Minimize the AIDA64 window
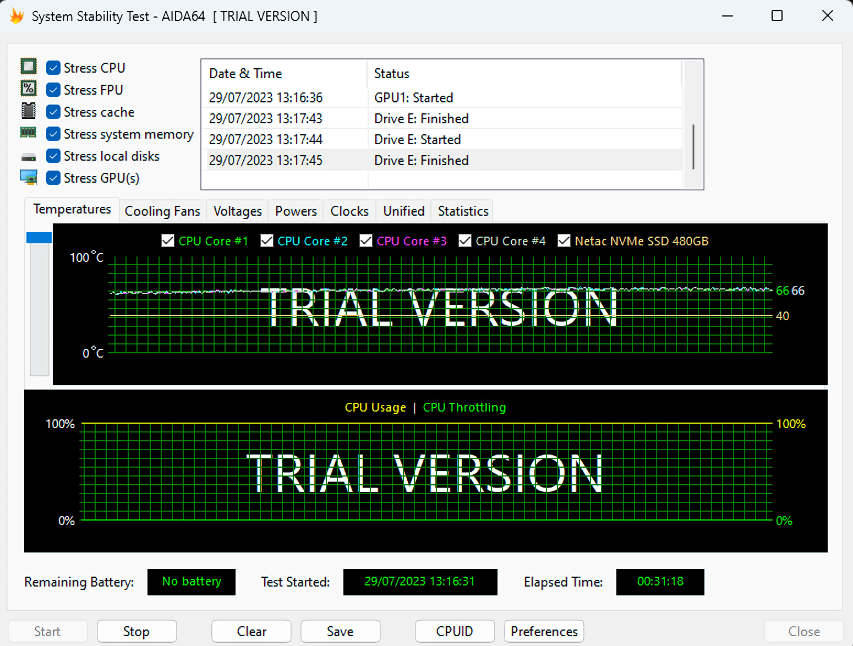 [x=727, y=16]
